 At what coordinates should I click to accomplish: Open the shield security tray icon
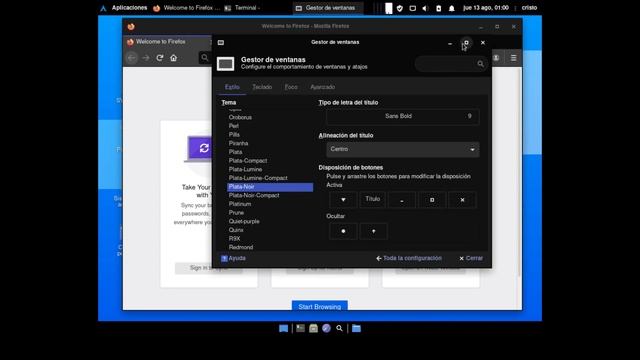[x=400, y=8]
